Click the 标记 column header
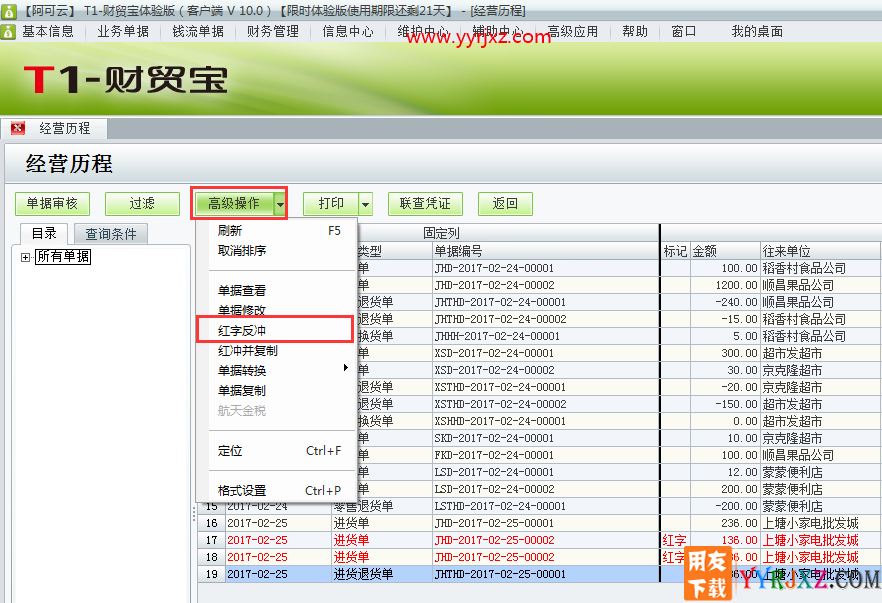882x603 pixels. coord(675,251)
